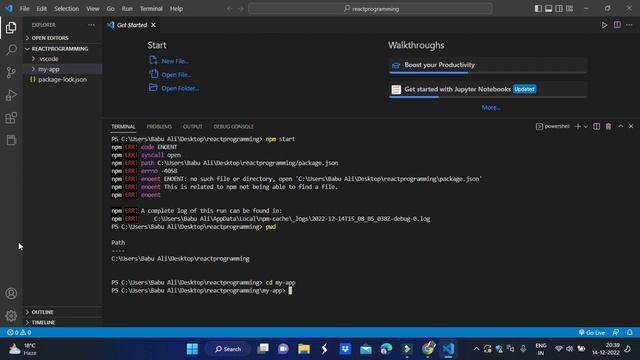Open Google Chrome from taskbar
The image size is (640, 360).
pos(428,349)
